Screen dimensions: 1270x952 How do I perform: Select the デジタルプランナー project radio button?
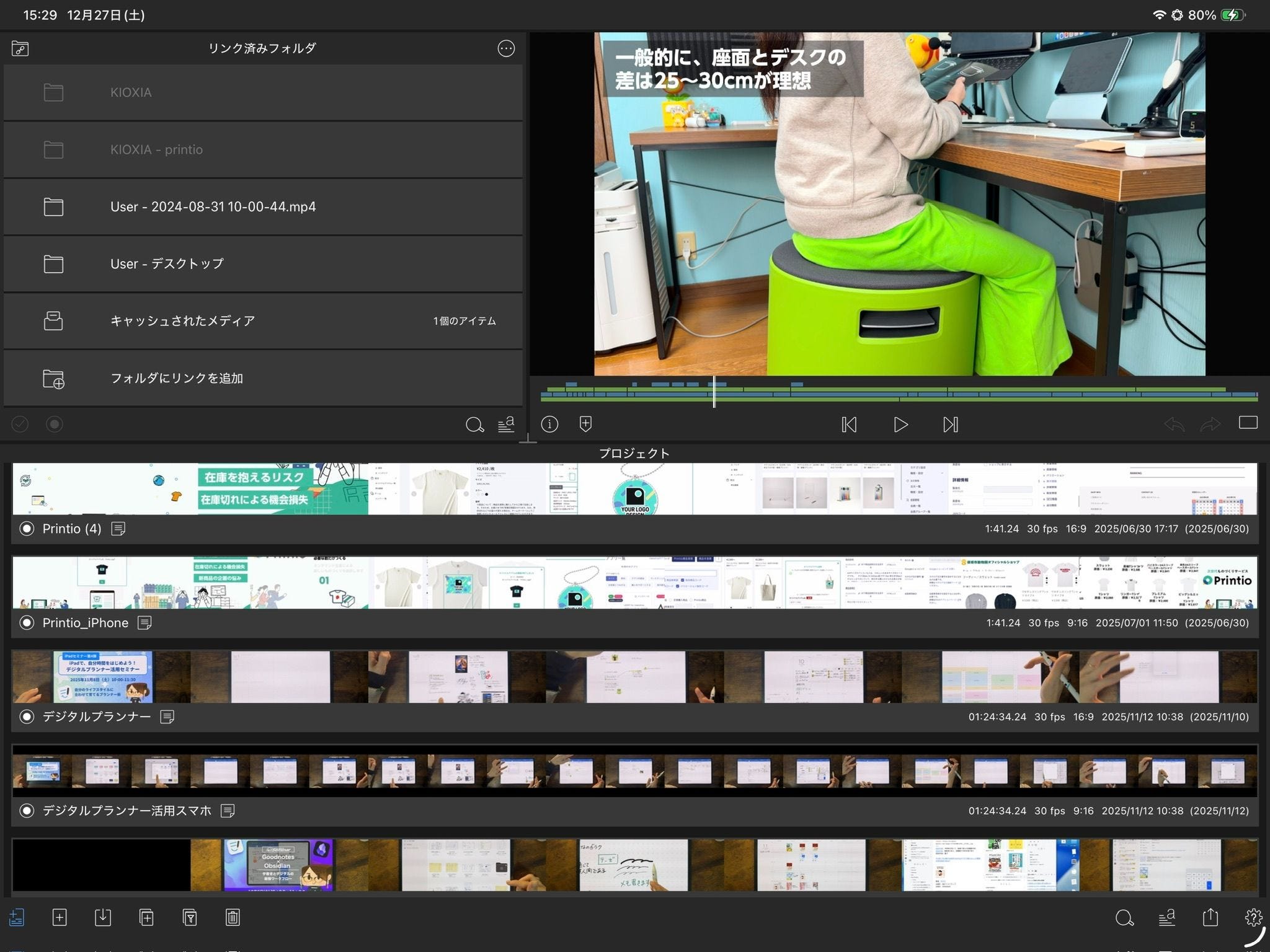pos(27,717)
